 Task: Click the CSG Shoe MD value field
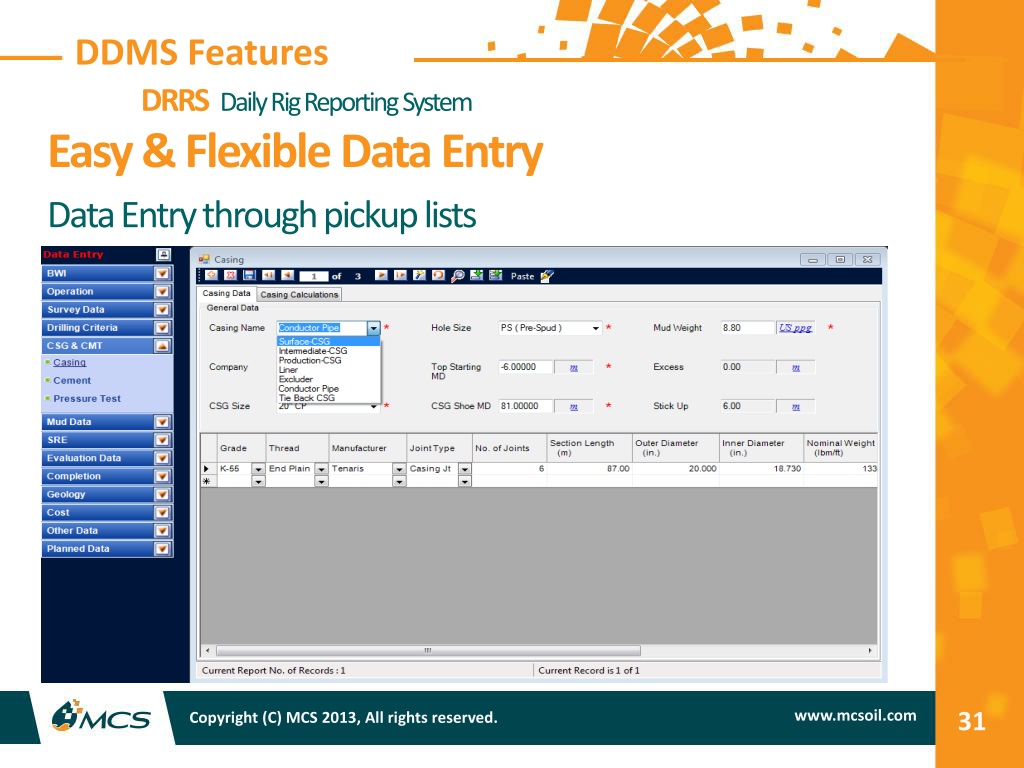coord(525,406)
